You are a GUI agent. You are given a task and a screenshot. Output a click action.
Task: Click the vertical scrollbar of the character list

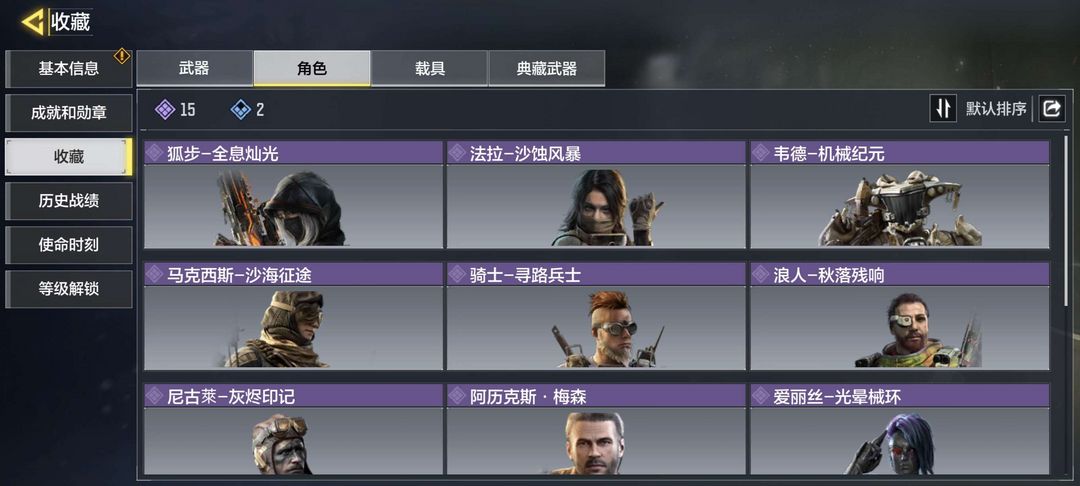pyautogui.click(x=1066, y=220)
